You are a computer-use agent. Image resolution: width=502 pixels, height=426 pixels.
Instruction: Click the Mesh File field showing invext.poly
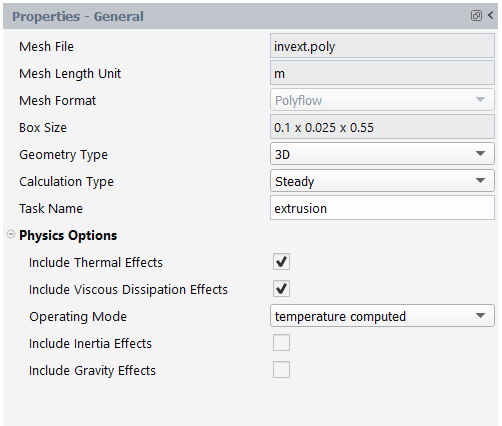click(x=382, y=46)
